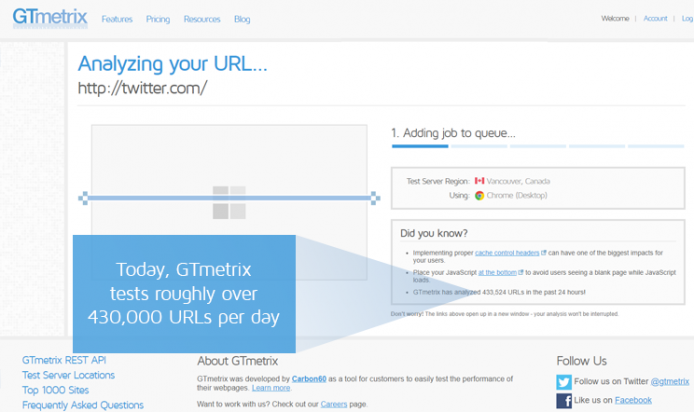Click the Facebook icon in footer

564,400
